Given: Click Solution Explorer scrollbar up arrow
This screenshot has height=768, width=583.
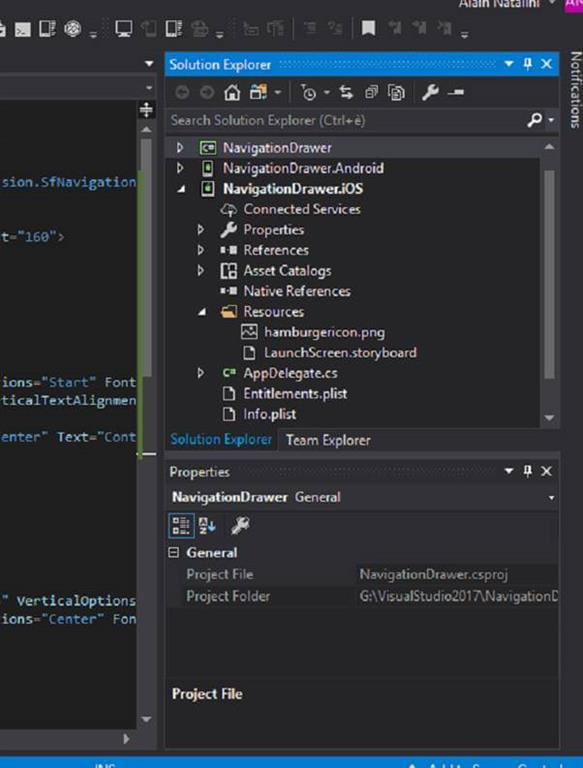Looking at the screenshot, I should tap(549, 147).
